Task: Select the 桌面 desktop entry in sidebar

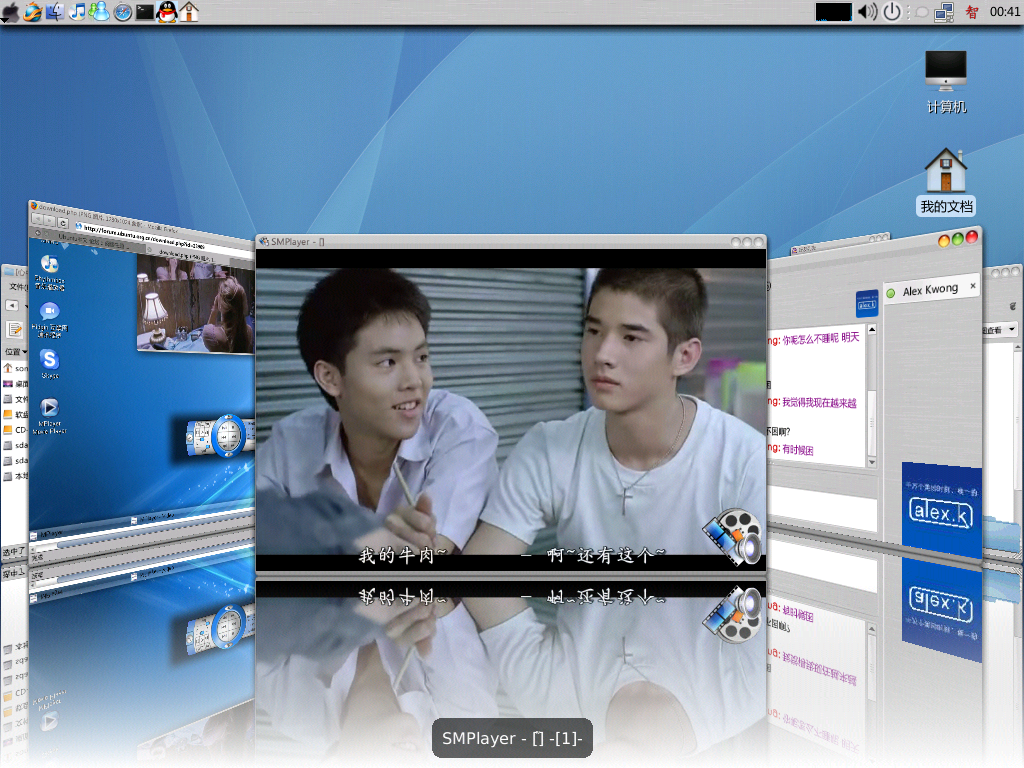Action: coord(16,383)
